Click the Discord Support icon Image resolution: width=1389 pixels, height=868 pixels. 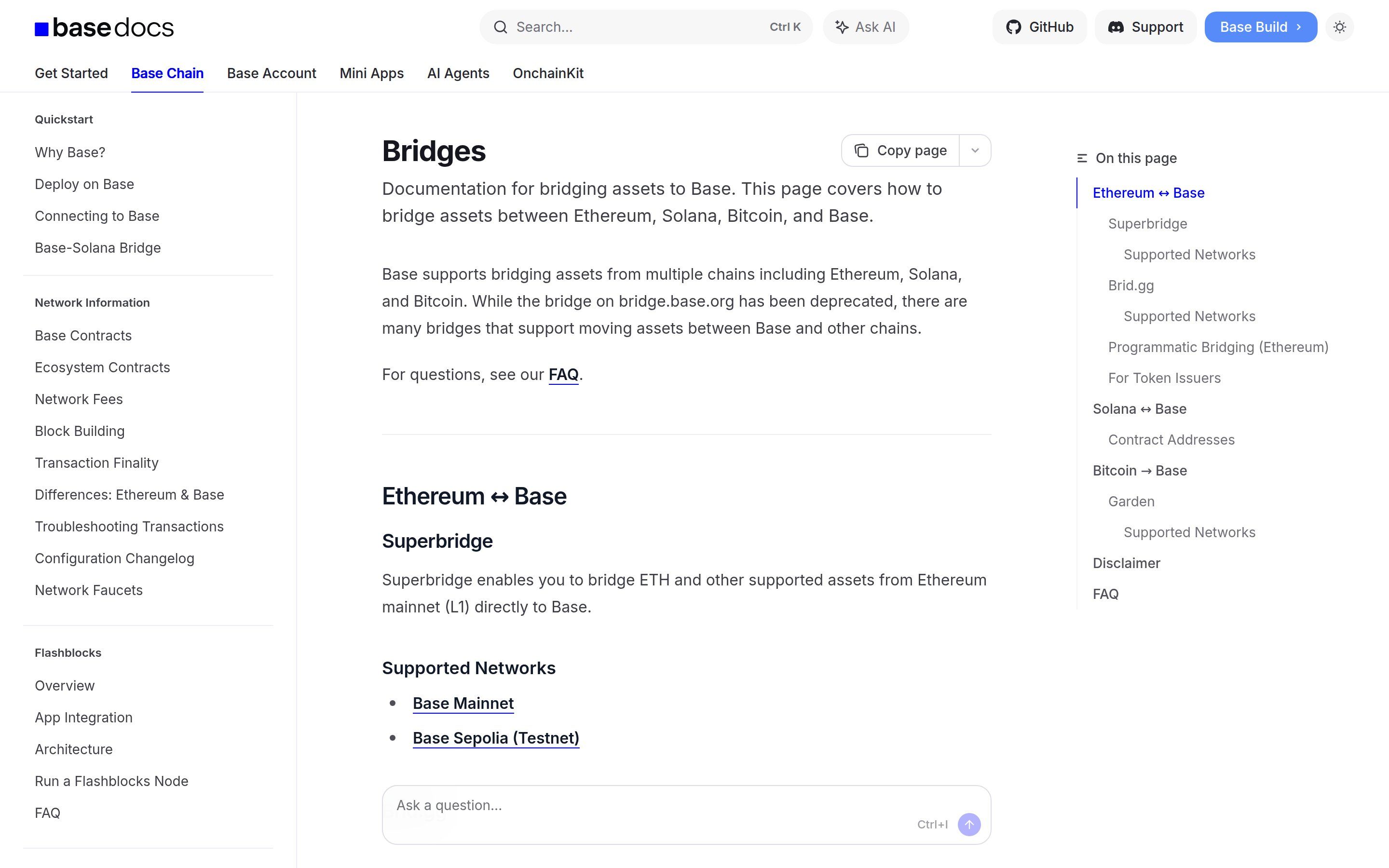(x=1116, y=27)
